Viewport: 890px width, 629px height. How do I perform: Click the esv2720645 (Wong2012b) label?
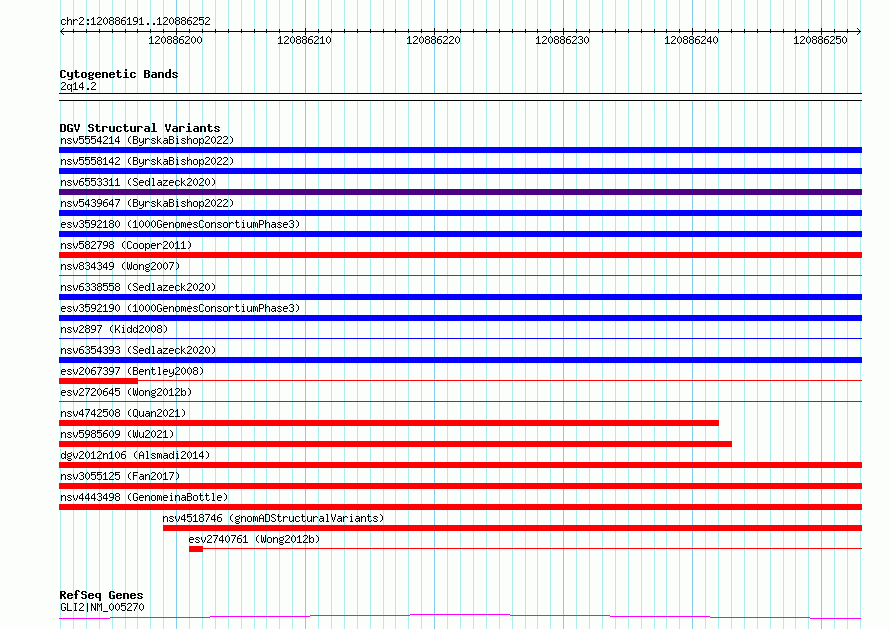(x=126, y=392)
